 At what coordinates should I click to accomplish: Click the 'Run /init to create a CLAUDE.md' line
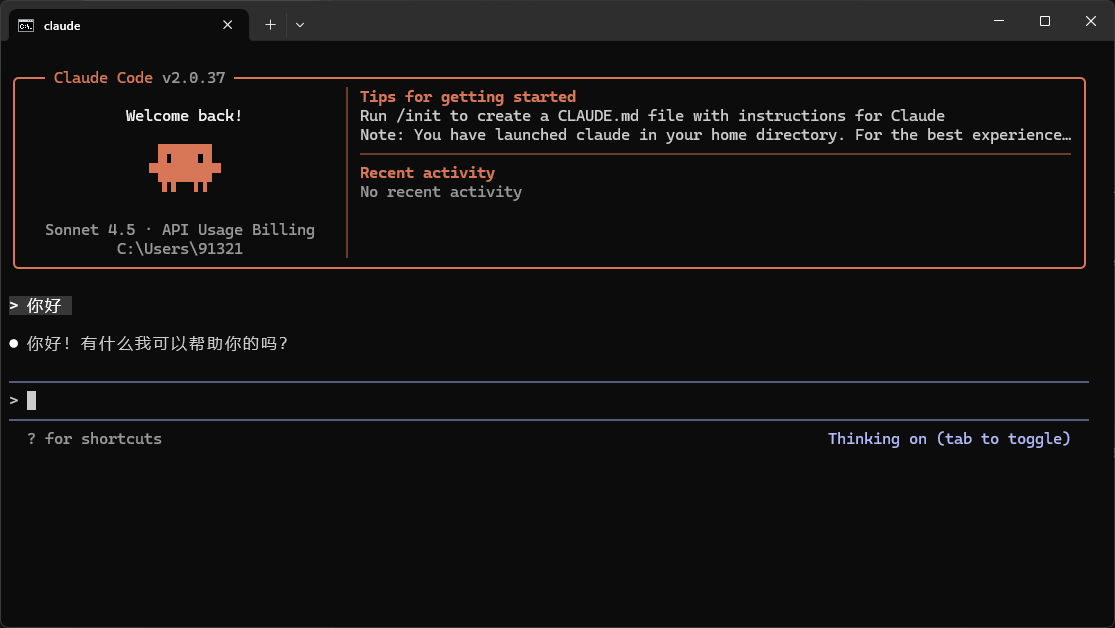tap(652, 116)
